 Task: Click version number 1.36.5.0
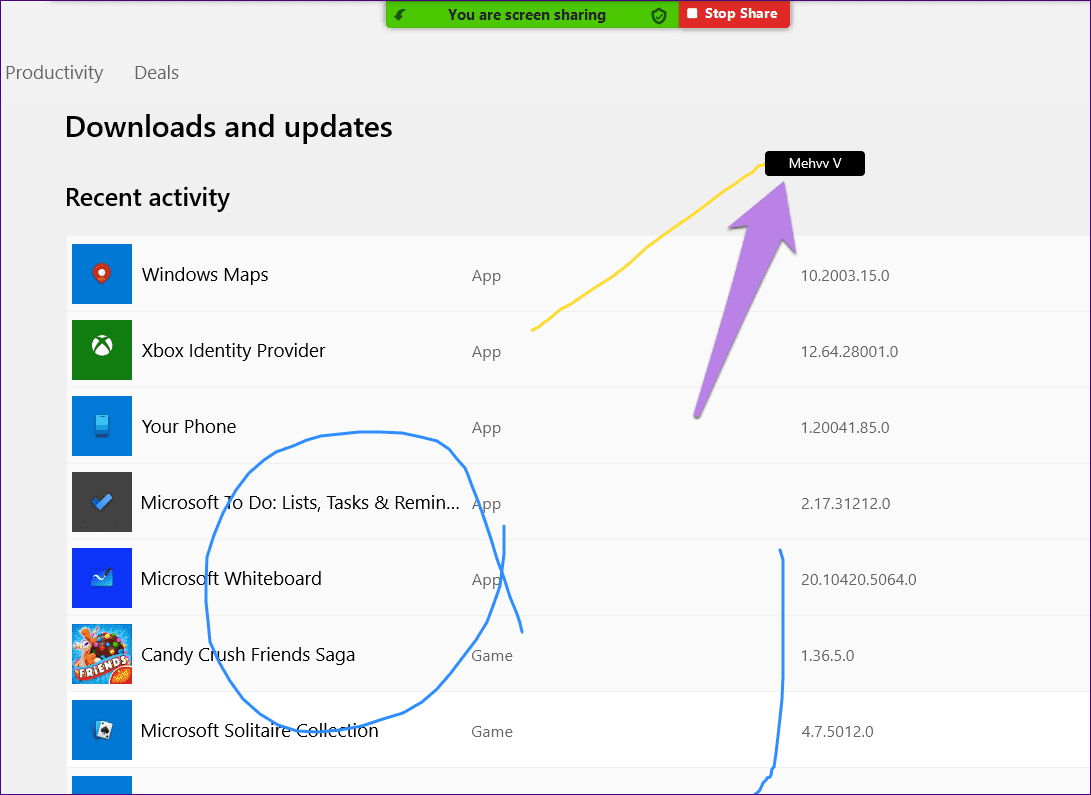(x=827, y=655)
